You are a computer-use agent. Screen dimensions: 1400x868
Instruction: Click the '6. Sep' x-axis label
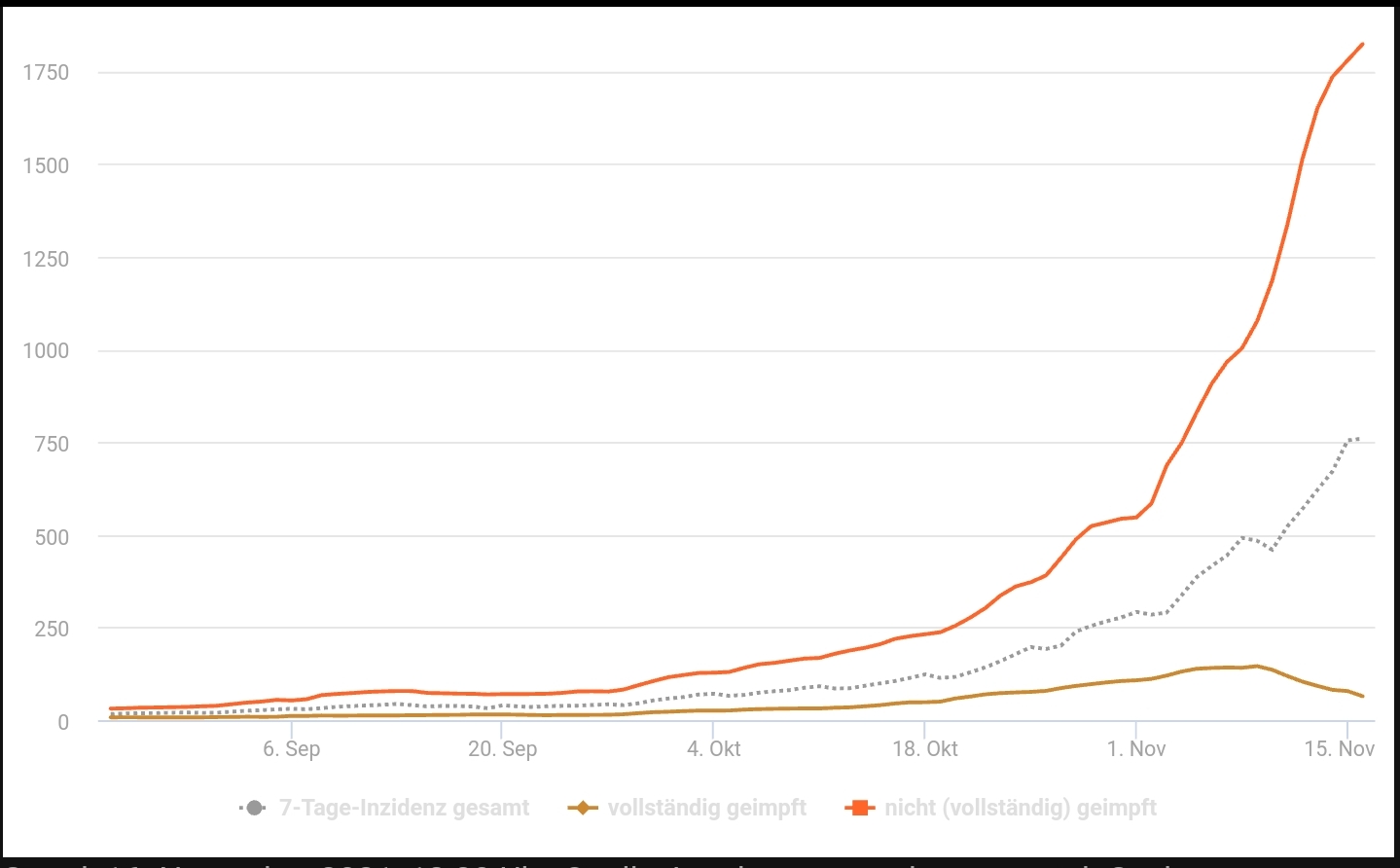click(291, 749)
